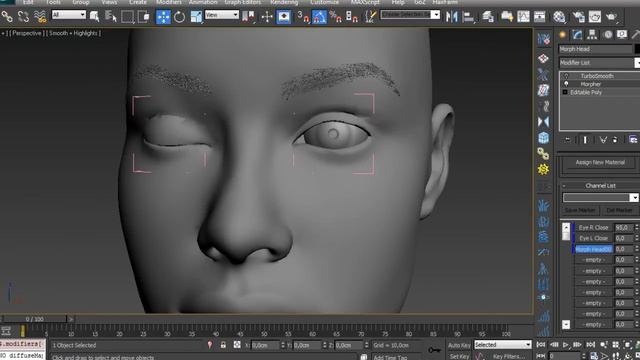Click the Eye L Close channel button

click(x=593, y=238)
